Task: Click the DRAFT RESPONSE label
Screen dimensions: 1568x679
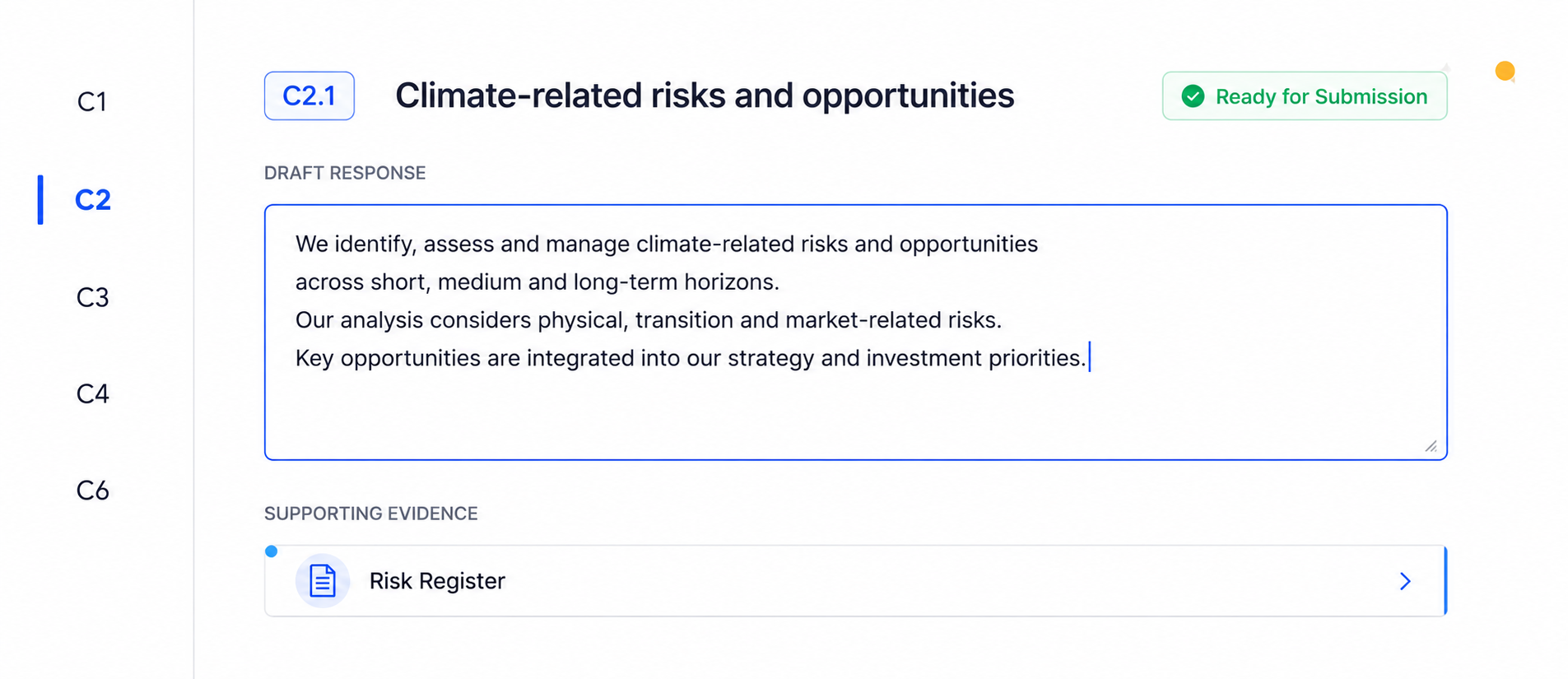Action: click(345, 173)
